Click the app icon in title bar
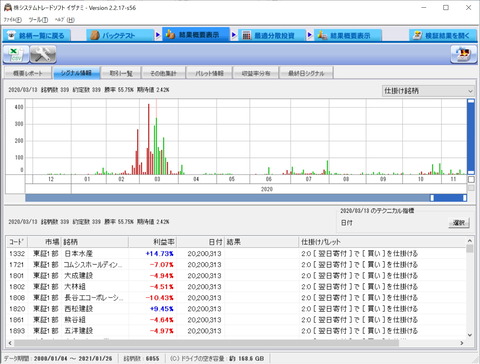This screenshot has height=364, width=480. 7,8
